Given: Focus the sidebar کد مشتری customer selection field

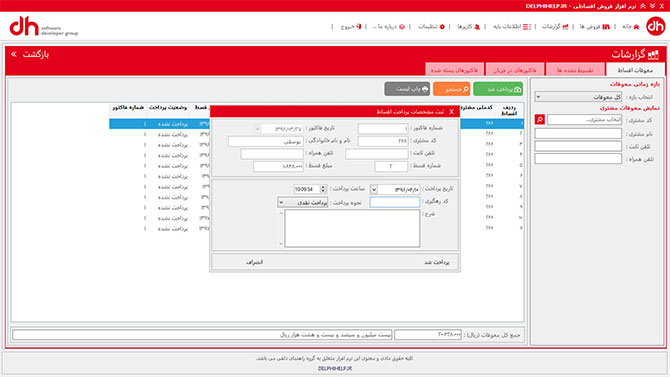Looking at the screenshot, I should pos(584,120).
